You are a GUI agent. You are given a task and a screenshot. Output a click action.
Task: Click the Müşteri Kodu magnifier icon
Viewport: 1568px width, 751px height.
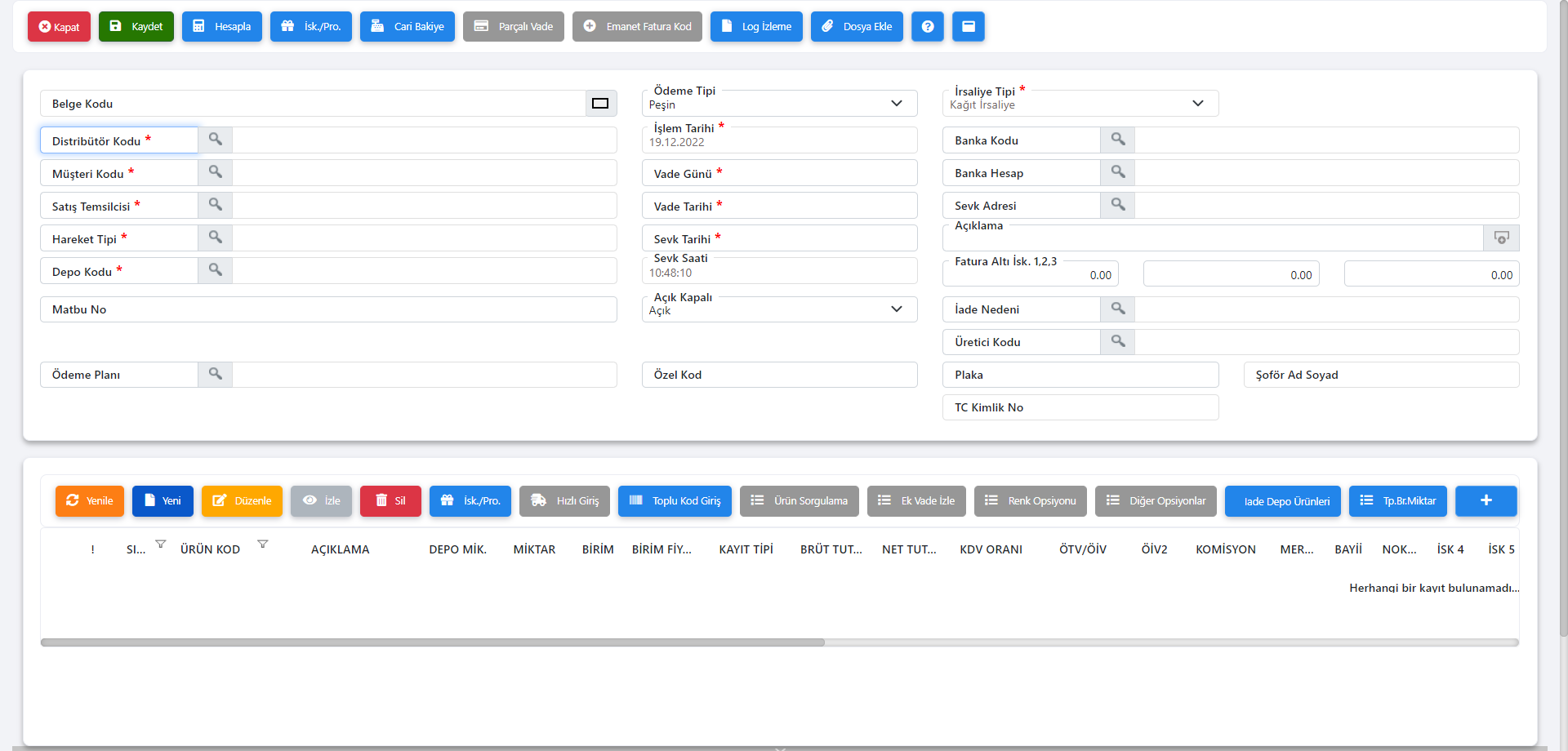coord(215,172)
